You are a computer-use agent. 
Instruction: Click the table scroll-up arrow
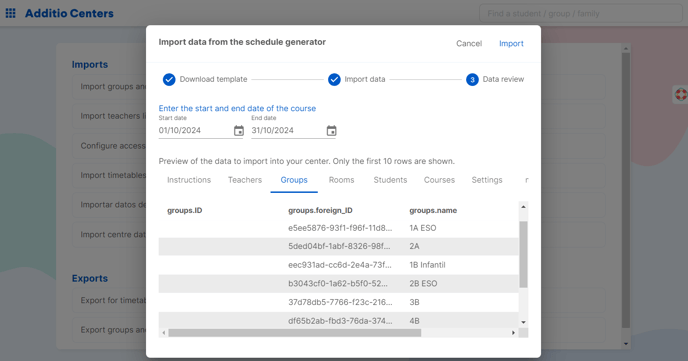(x=523, y=207)
